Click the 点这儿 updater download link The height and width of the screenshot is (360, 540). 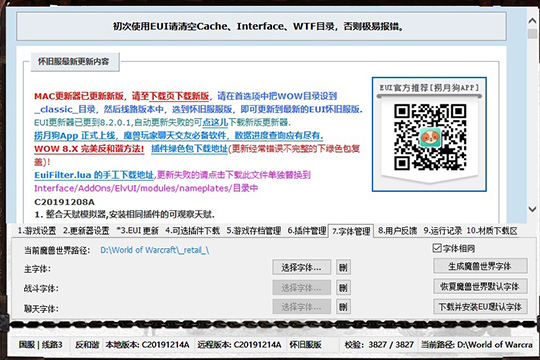(215, 122)
